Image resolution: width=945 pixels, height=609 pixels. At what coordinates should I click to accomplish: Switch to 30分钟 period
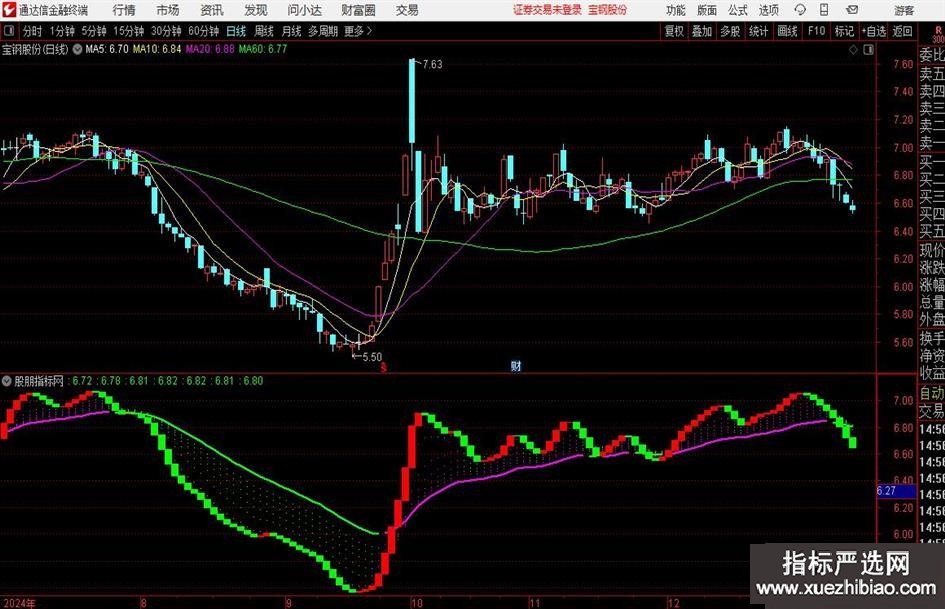pos(166,31)
